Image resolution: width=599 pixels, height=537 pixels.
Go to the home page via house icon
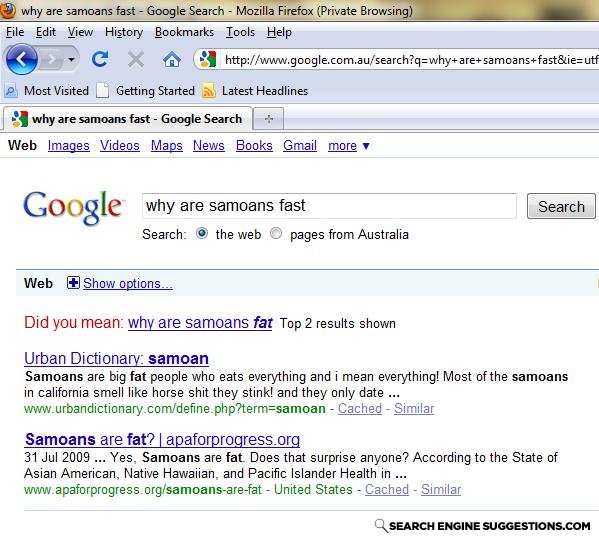[x=172, y=60]
